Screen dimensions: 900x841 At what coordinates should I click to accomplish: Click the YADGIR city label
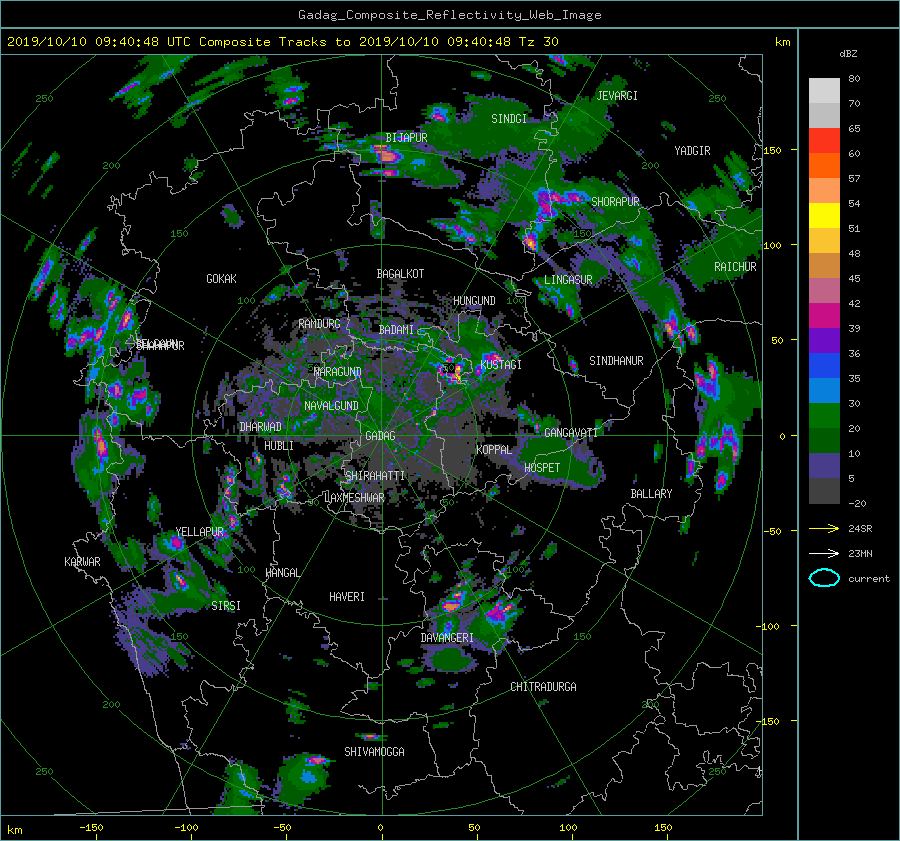click(692, 151)
